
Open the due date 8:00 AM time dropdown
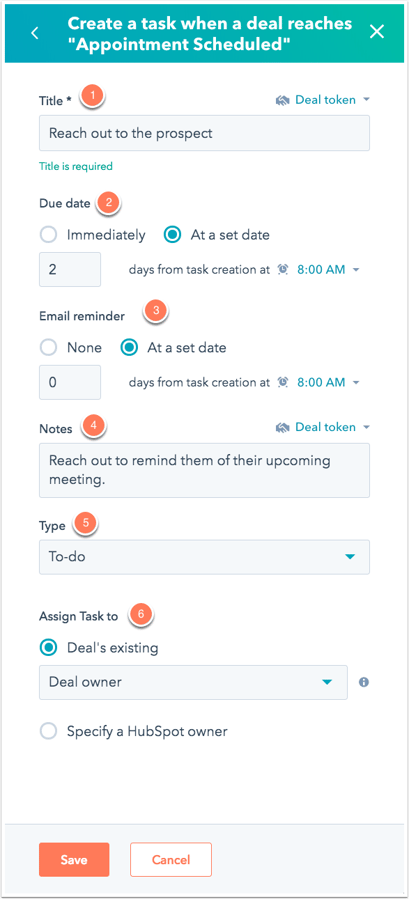click(x=328, y=269)
